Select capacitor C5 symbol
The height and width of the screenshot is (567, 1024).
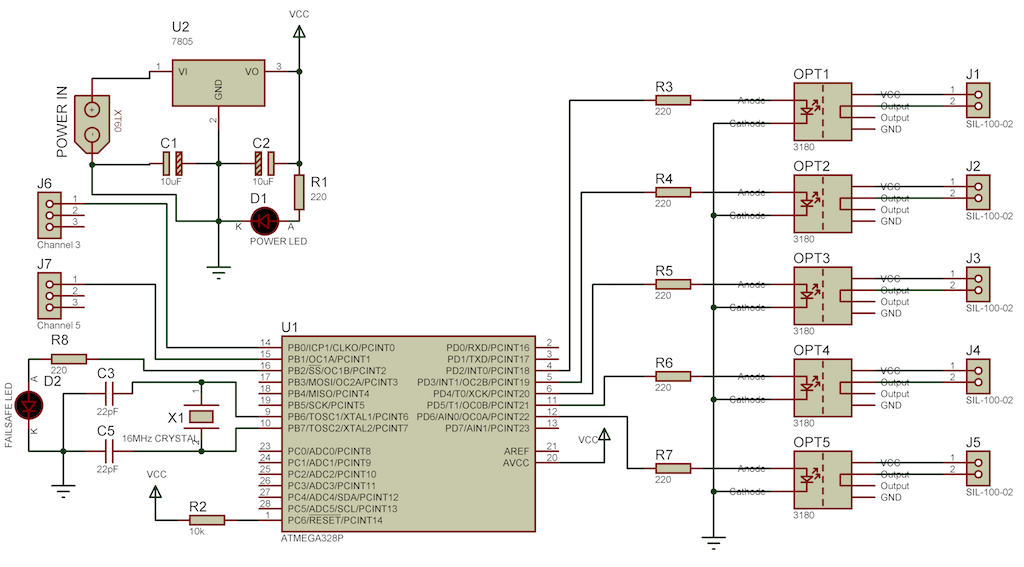coord(109,451)
